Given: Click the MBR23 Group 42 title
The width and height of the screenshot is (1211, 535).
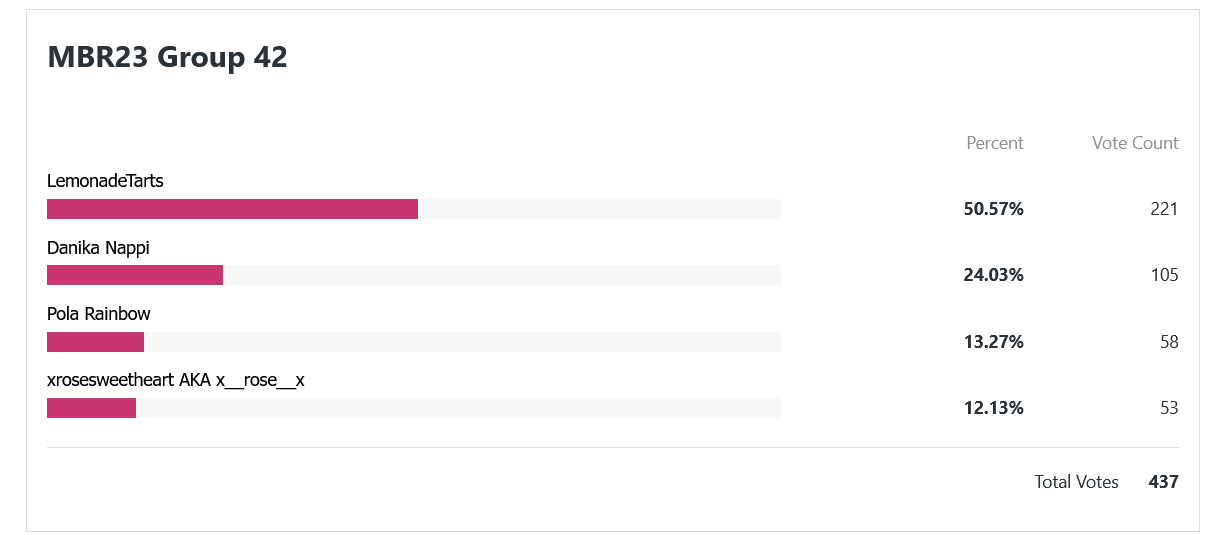Looking at the screenshot, I should pyautogui.click(x=167, y=58).
